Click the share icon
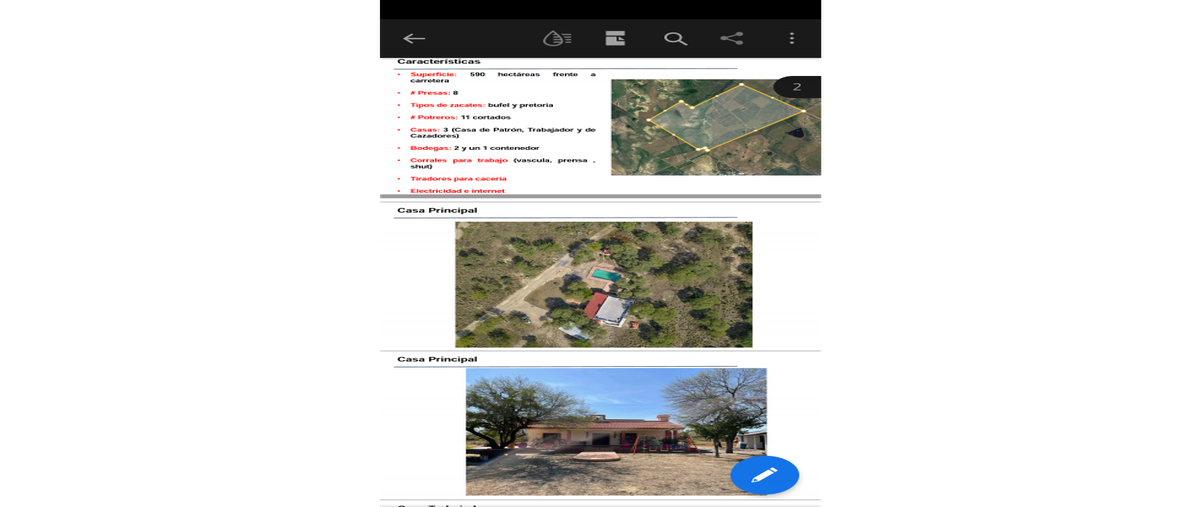Viewport: 1200px width, 507px height. point(732,39)
